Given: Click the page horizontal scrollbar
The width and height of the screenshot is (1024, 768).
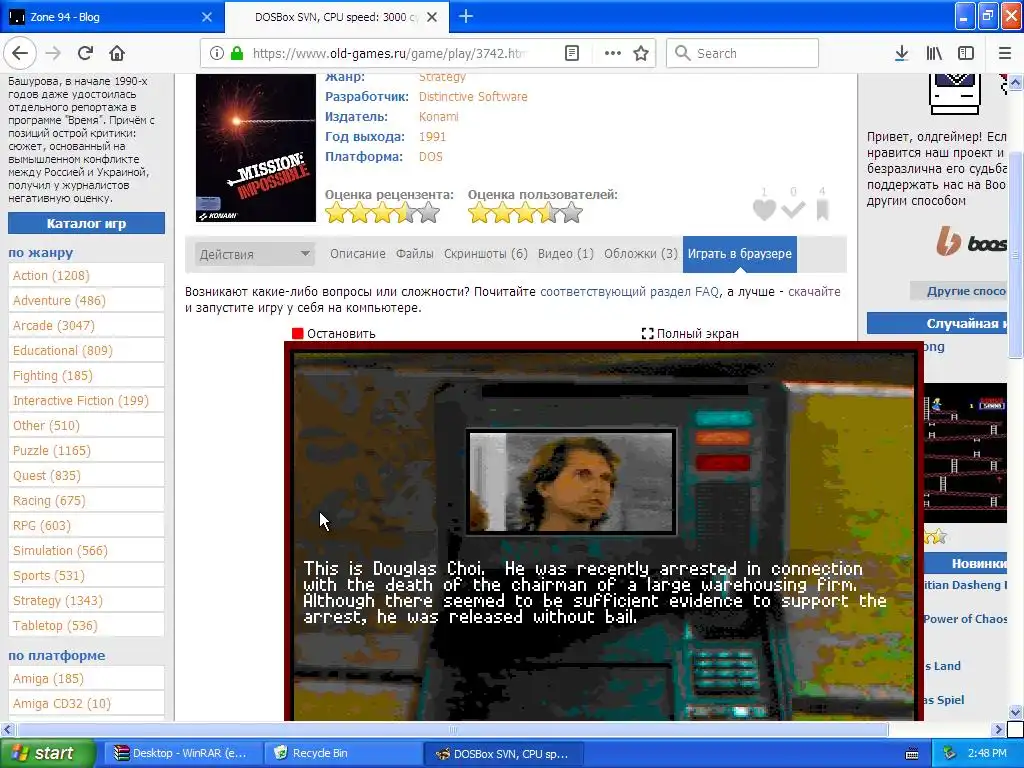Looking at the screenshot, I should tap(452, 729).
